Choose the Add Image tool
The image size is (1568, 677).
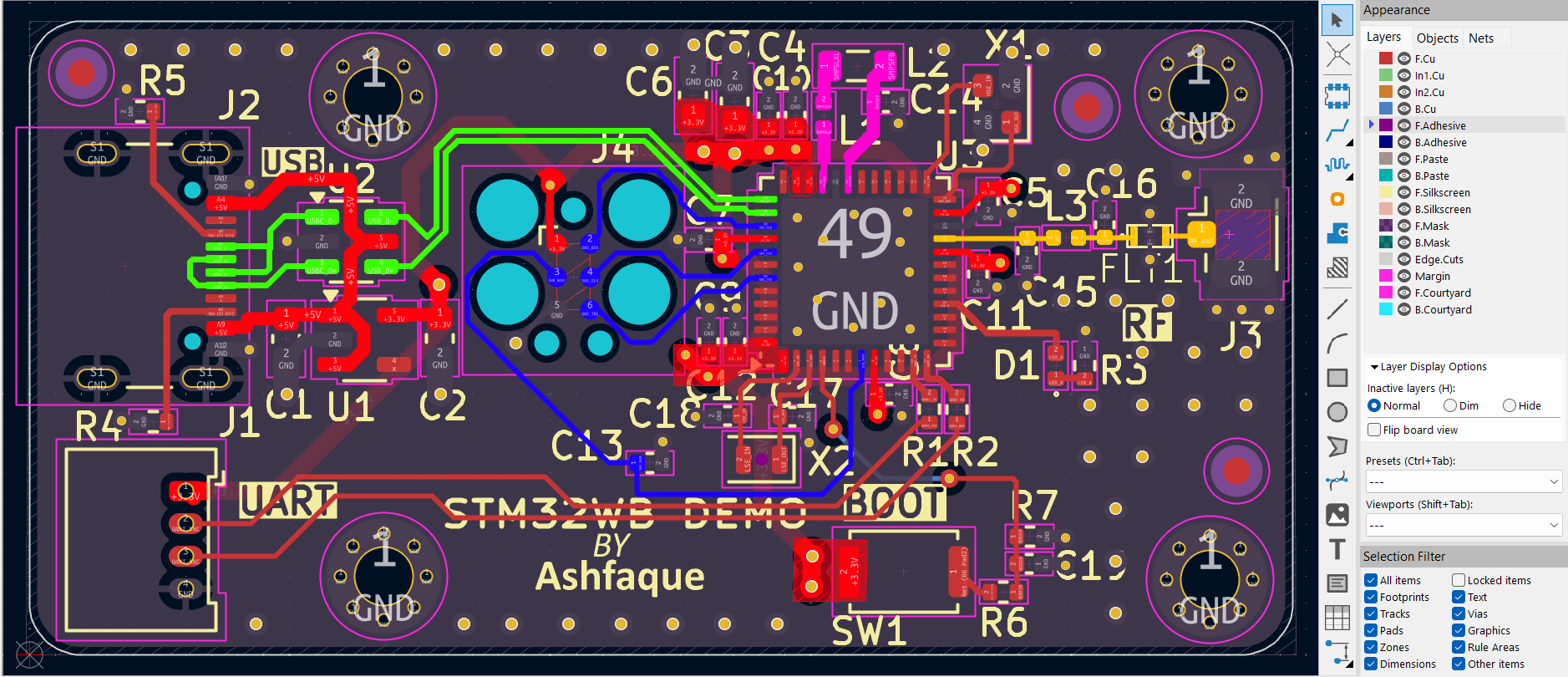(x=1337, y=515)
